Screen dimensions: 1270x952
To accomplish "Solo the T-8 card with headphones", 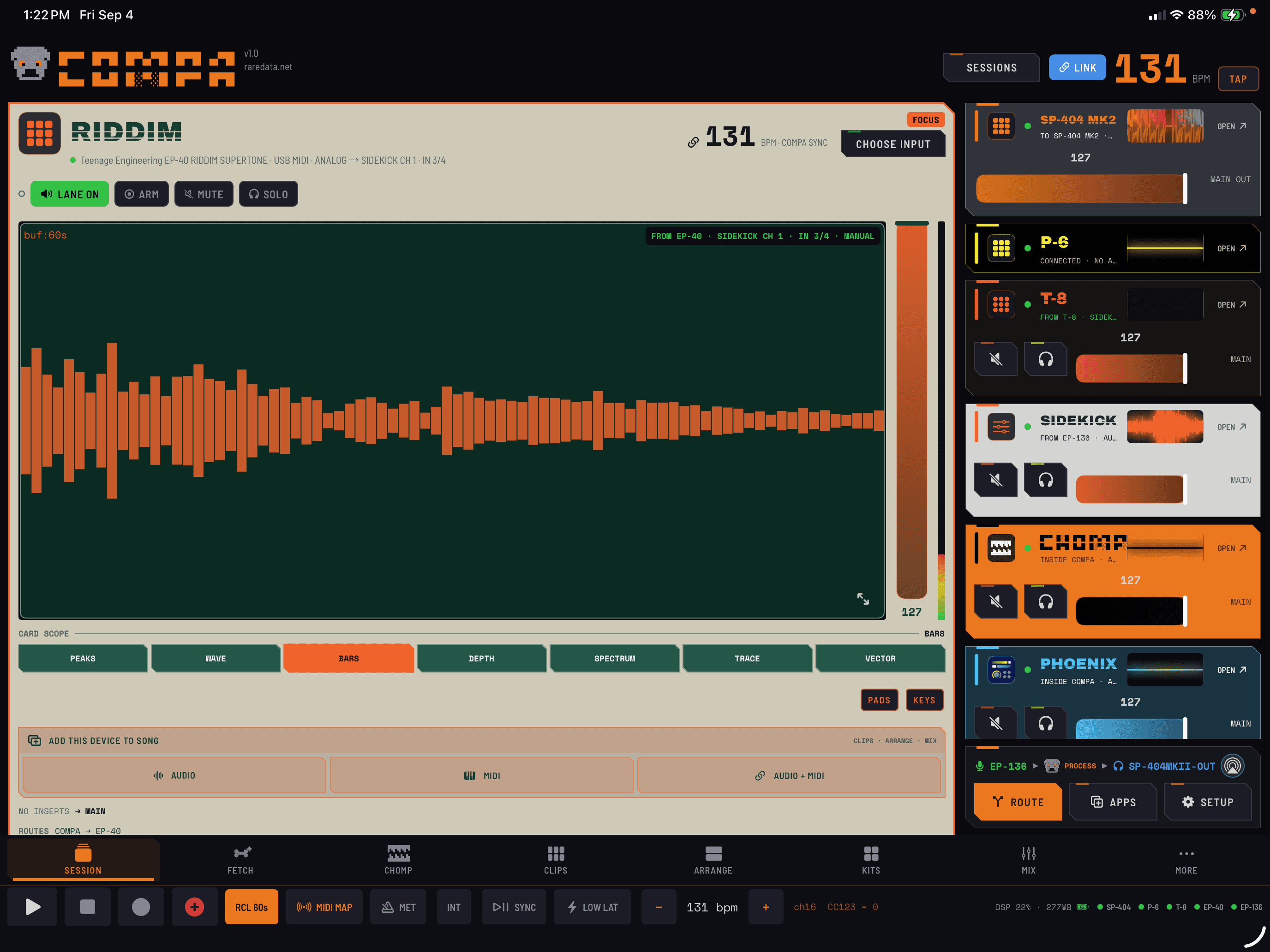I will [x=1046, y=359].
